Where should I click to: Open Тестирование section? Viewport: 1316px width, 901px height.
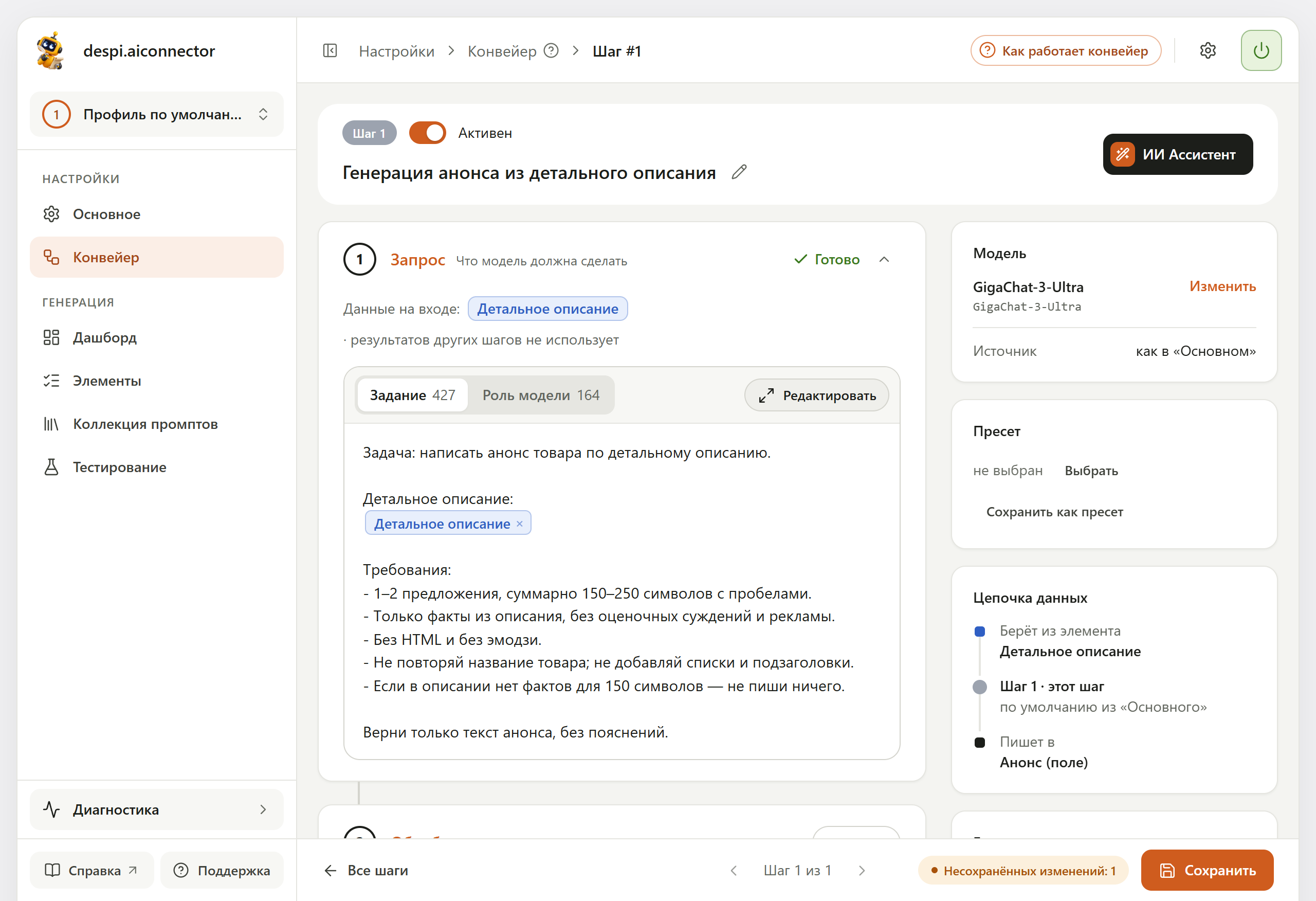(157, 467)
